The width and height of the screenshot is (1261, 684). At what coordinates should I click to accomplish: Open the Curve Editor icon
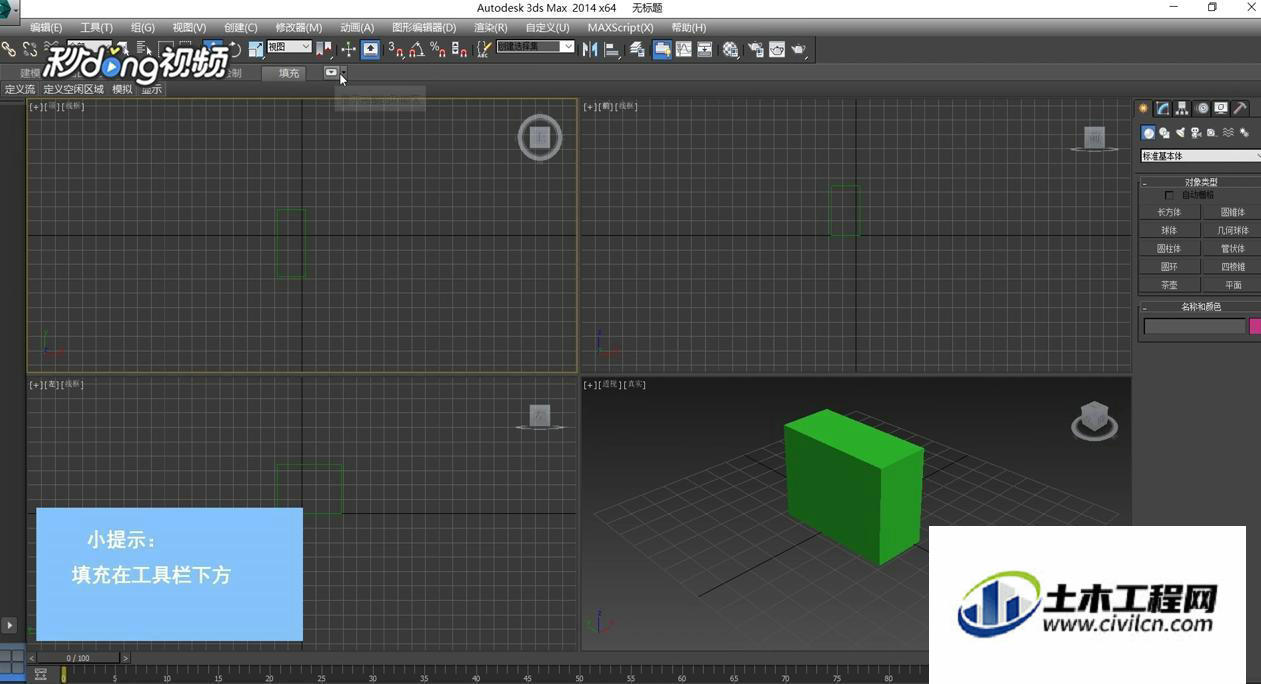(x=684, y=49)
